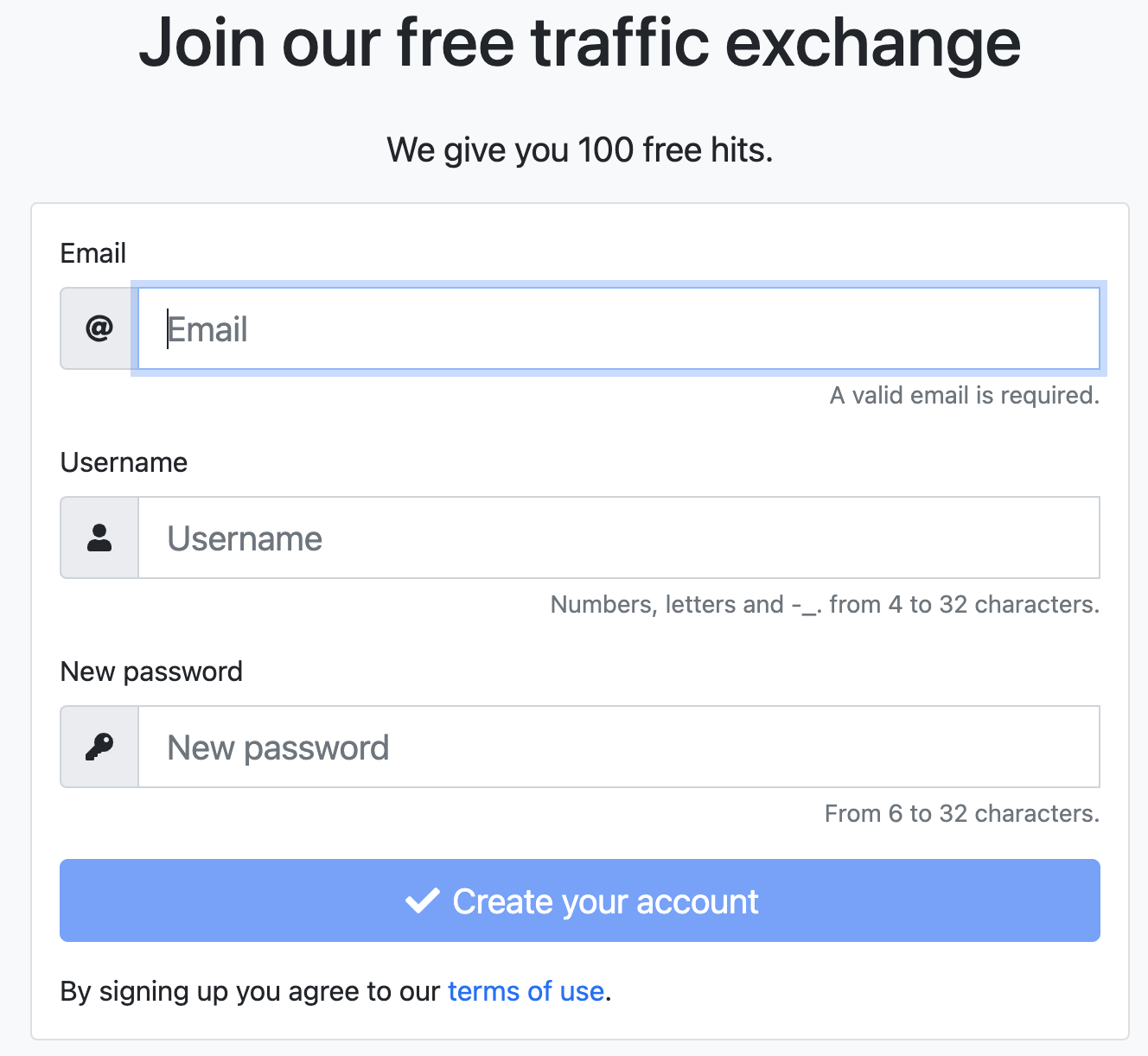Click the checkmark icon inside the signup button

coord(421,901)
